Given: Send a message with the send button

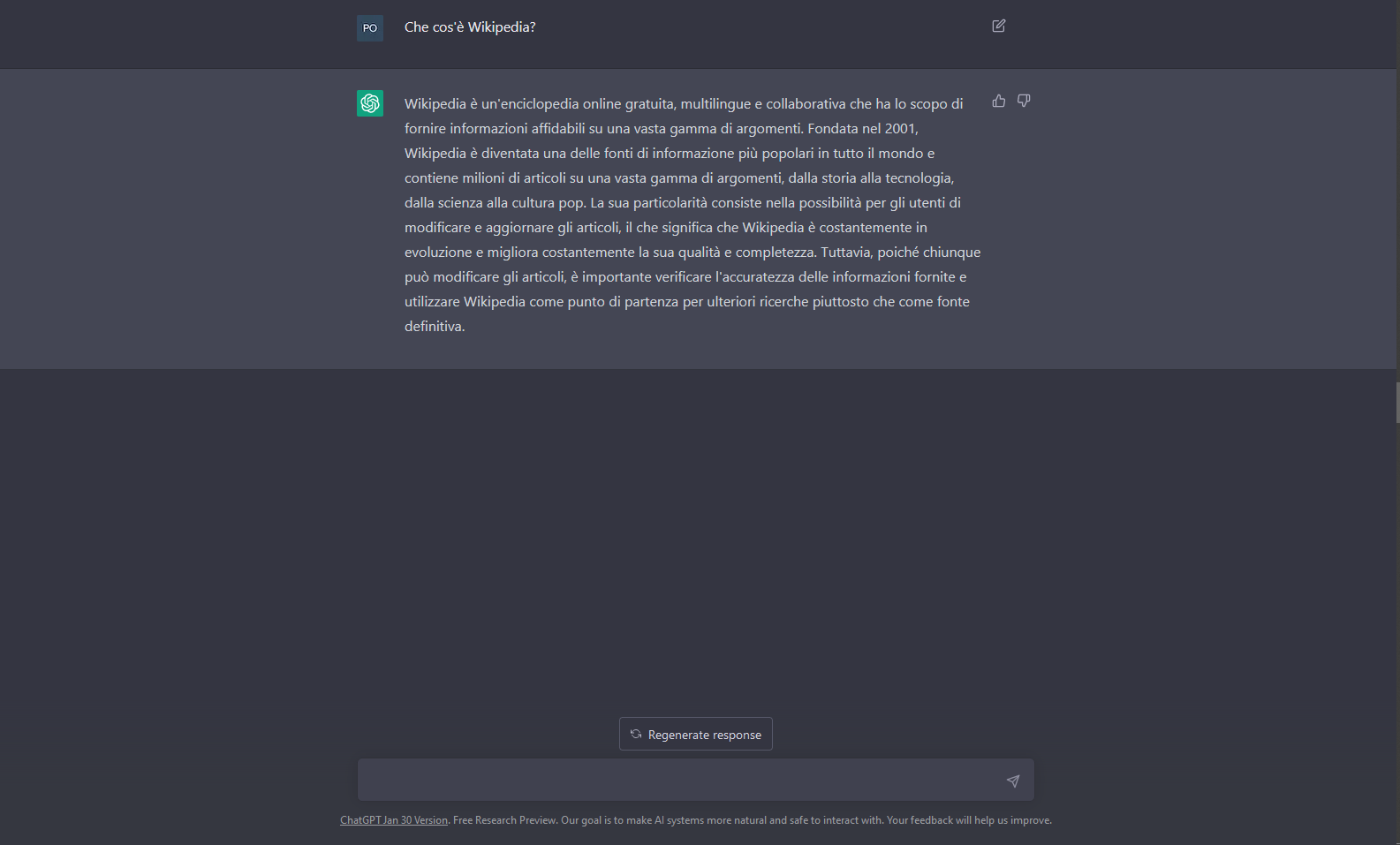Looking at the screenshot, I should (1013, 781).
